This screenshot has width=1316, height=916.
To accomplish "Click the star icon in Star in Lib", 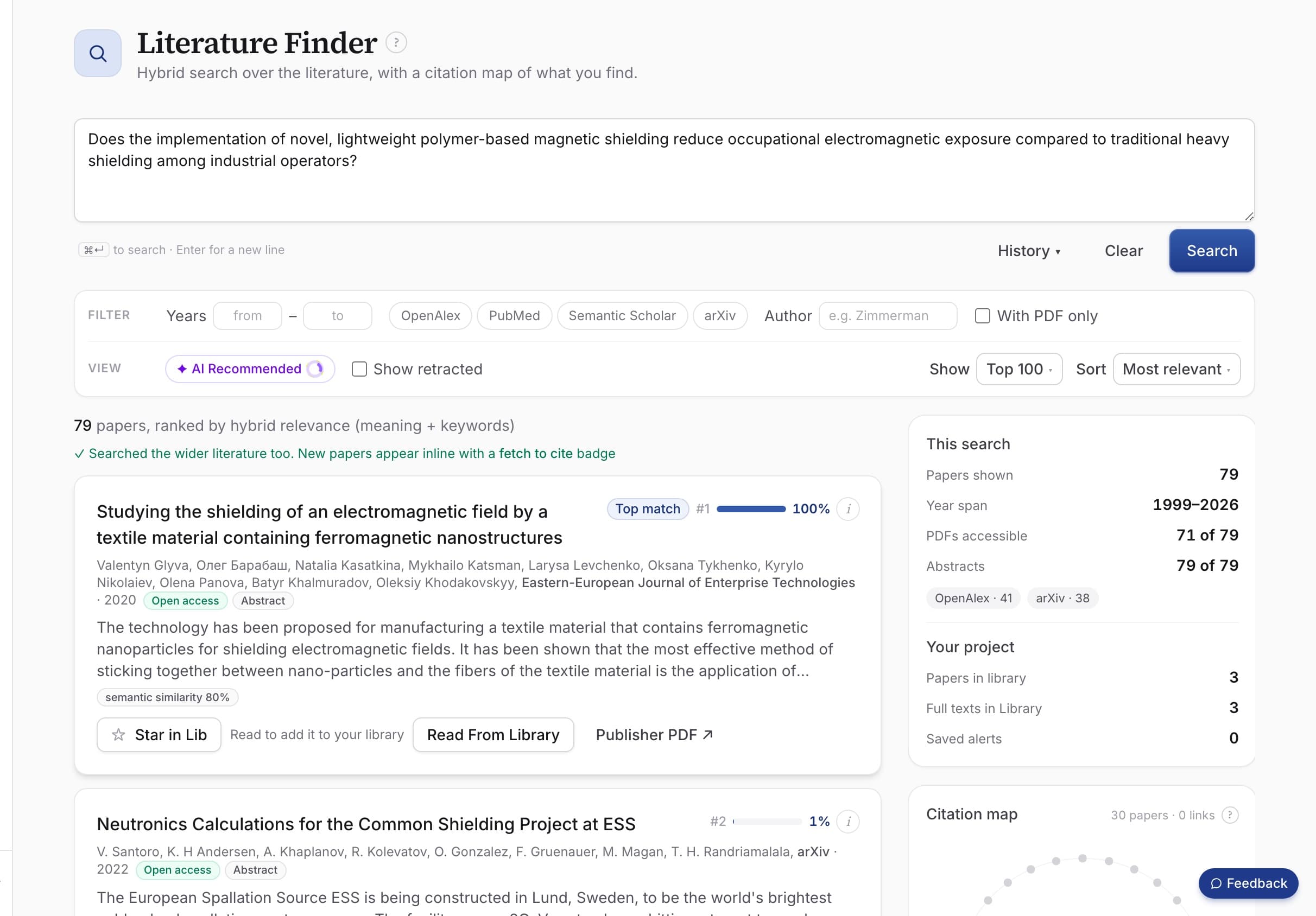I will click(119, 734).
